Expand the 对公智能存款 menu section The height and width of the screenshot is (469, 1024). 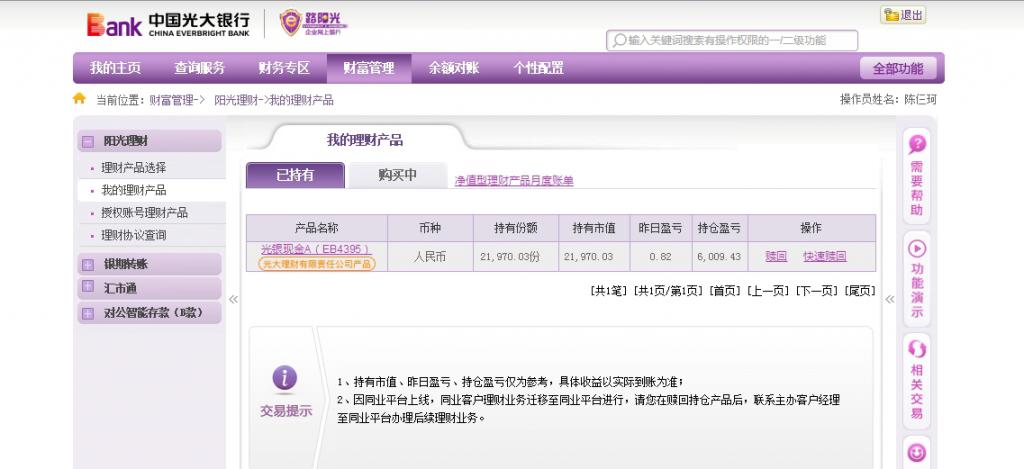click(x=88, y=312)
